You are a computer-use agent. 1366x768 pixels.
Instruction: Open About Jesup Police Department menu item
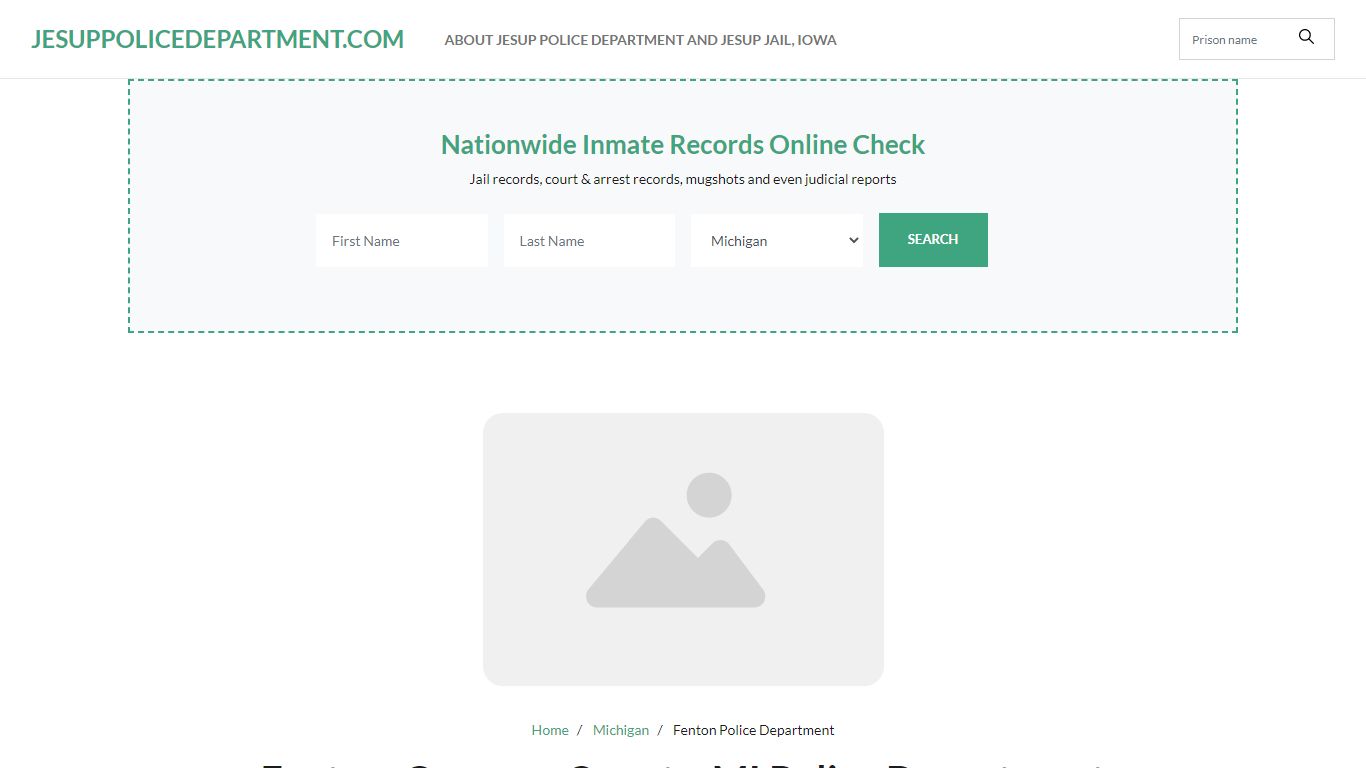[x=640, y=40]
